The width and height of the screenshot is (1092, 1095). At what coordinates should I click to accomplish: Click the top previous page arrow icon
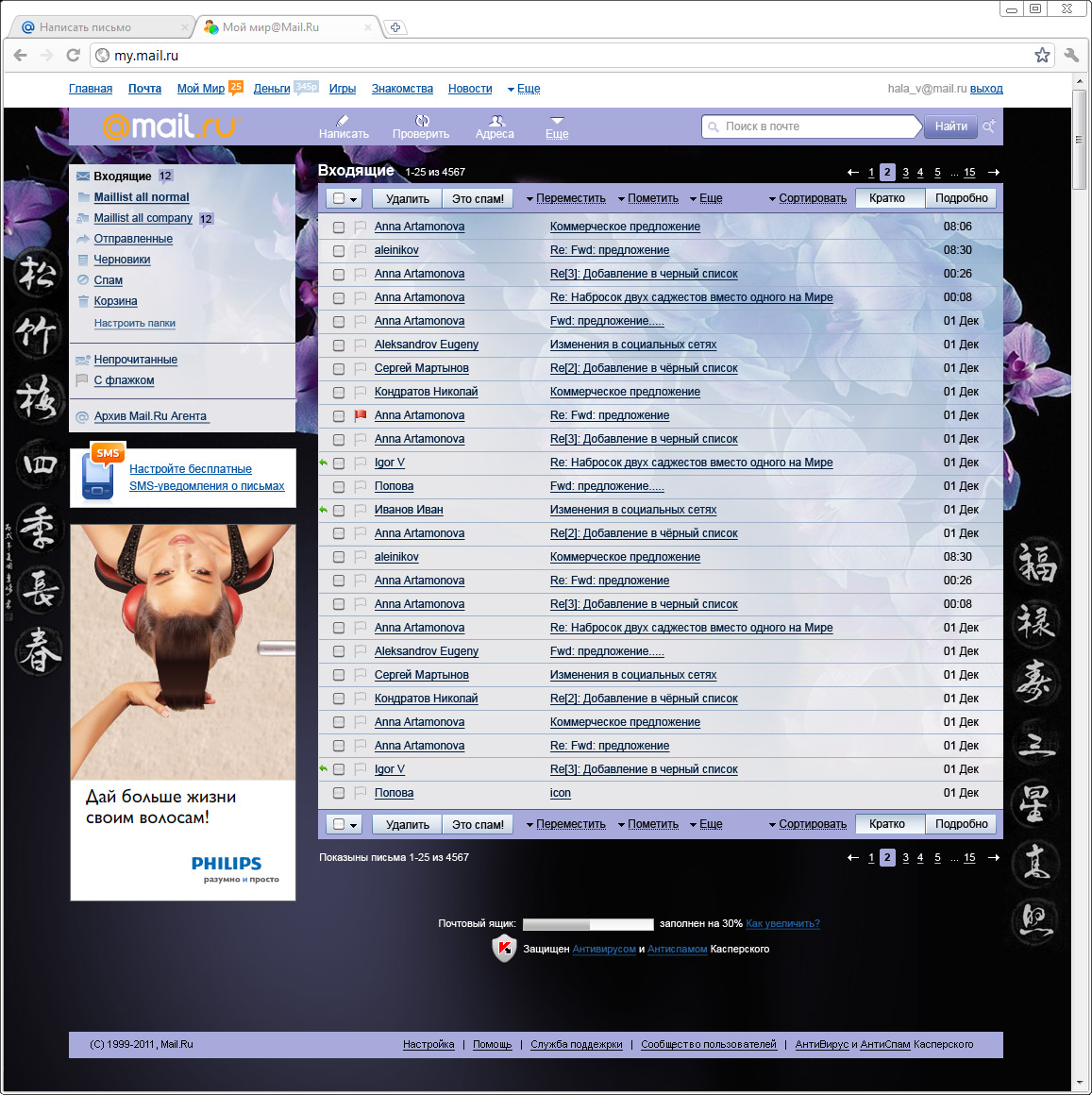pyautogui.click(x=852, y=172)
